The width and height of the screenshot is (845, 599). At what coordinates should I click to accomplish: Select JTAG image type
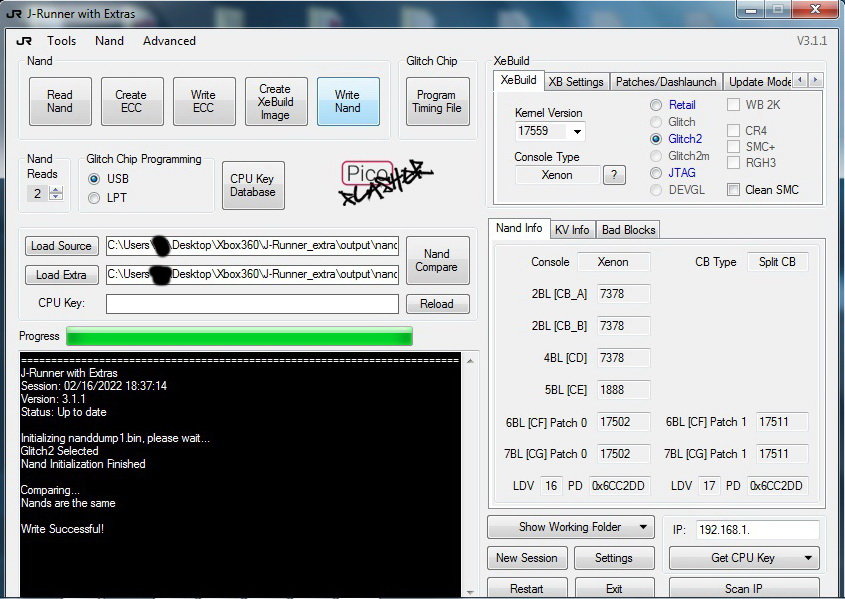[656, 173]
